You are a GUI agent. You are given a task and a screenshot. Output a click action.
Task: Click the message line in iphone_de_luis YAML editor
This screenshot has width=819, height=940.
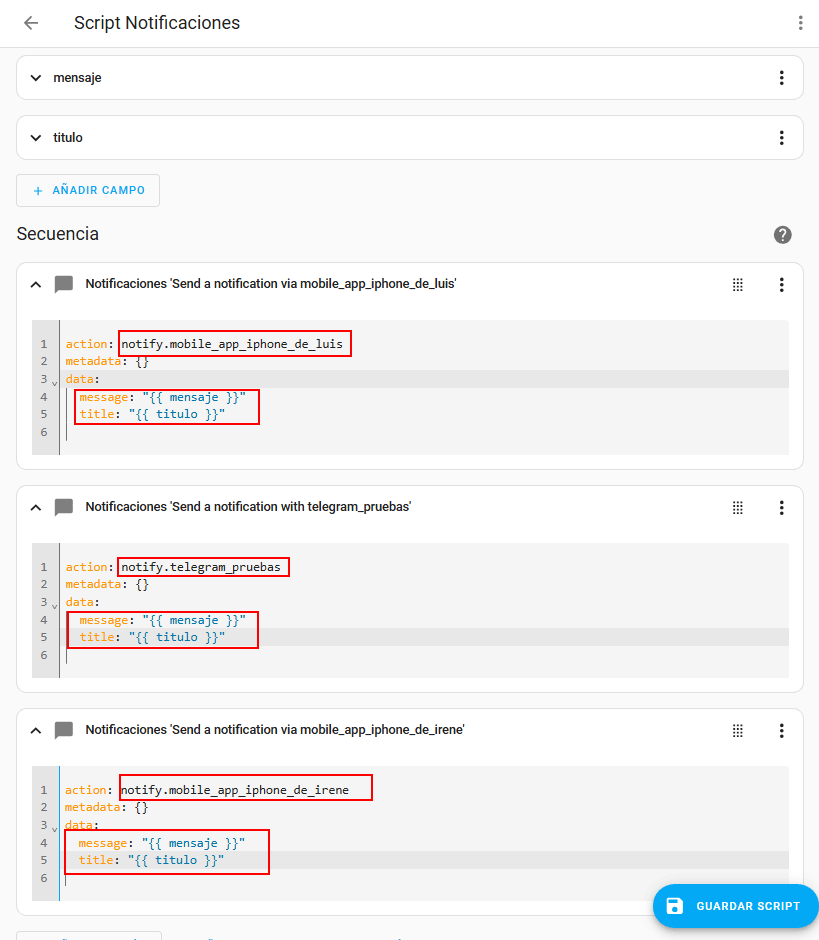(x=162, y=397)
